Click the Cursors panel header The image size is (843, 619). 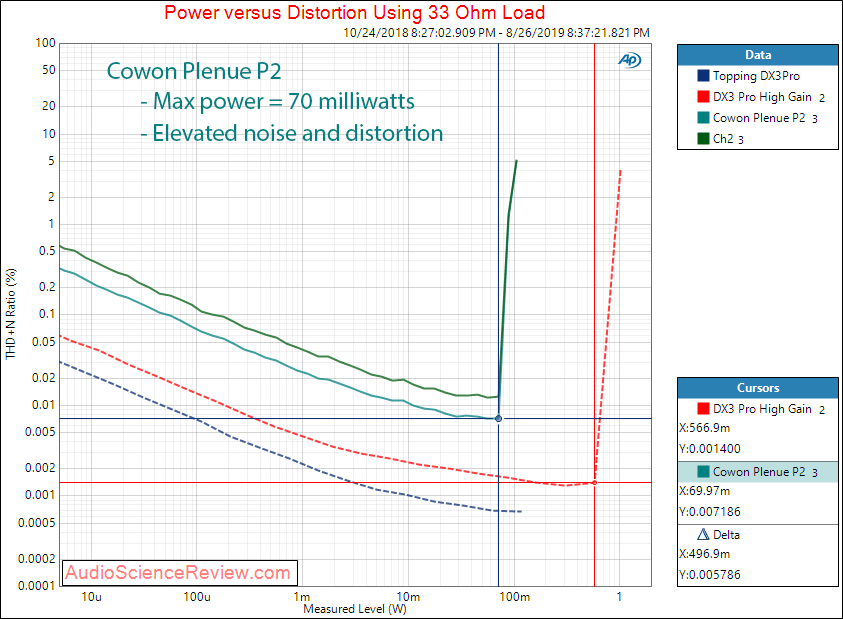(758, 388)
